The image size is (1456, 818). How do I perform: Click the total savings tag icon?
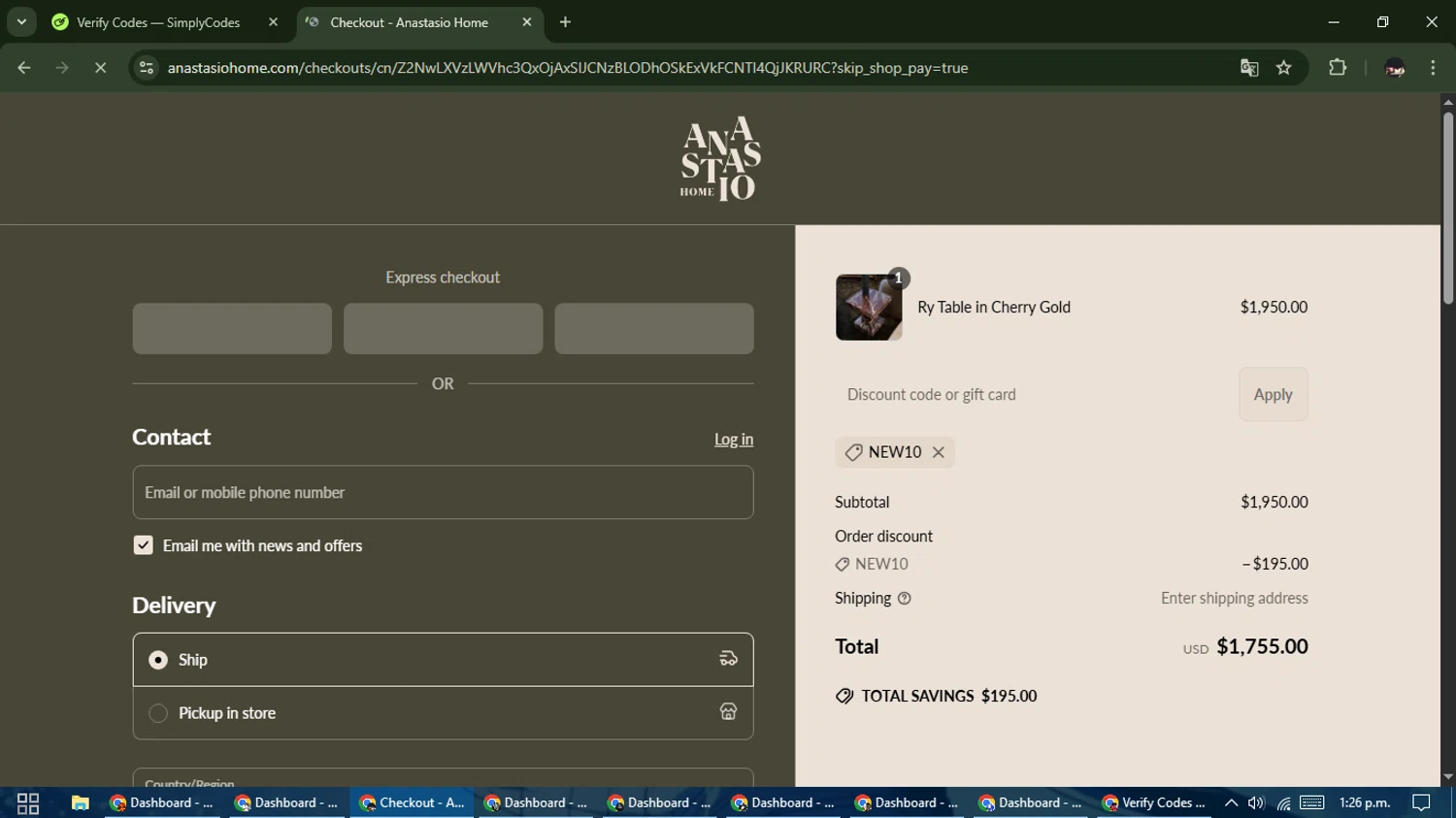point(844,696)
